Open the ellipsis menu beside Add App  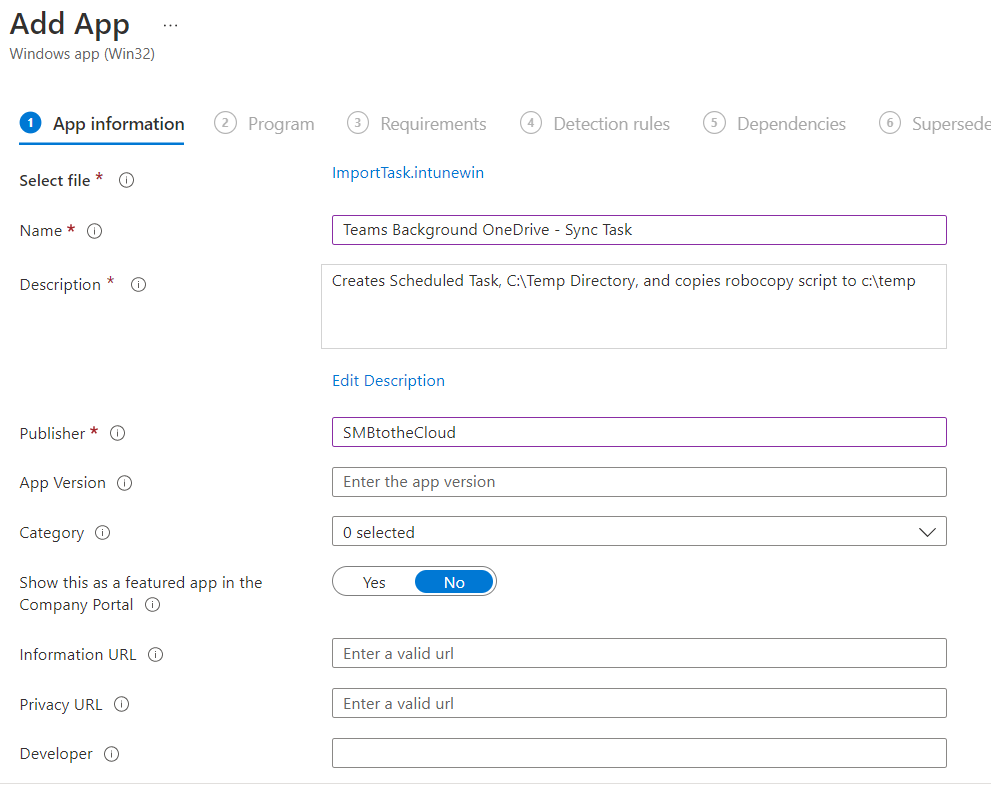point(170,25)
